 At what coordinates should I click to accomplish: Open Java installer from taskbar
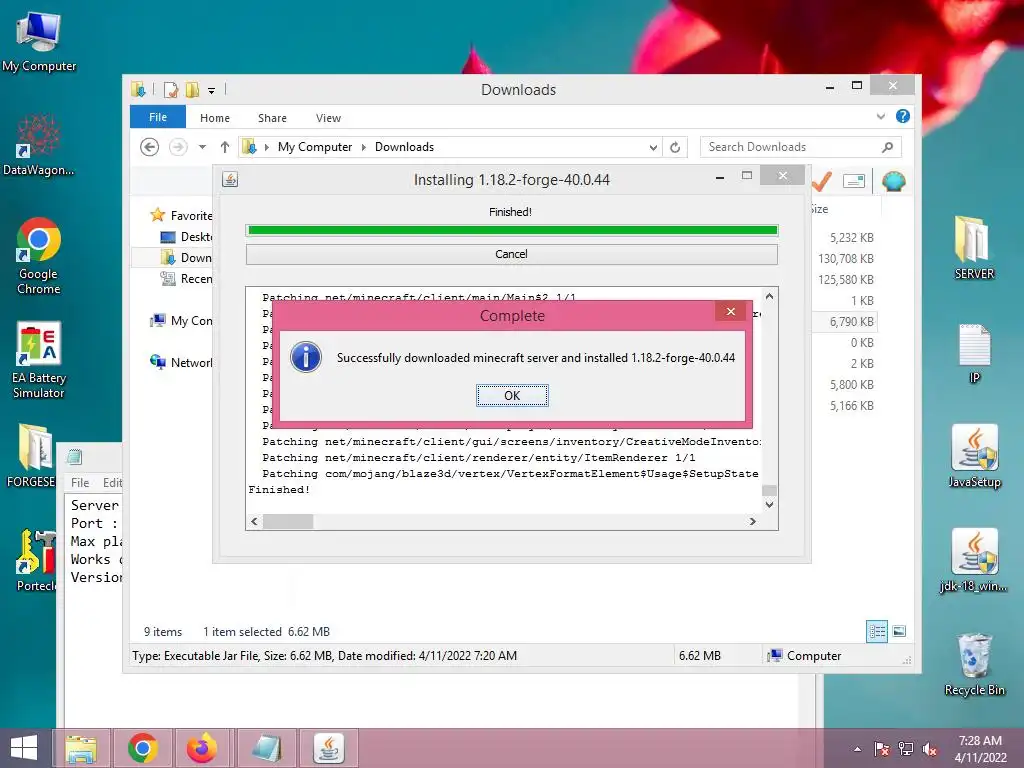tap(328, 748)
